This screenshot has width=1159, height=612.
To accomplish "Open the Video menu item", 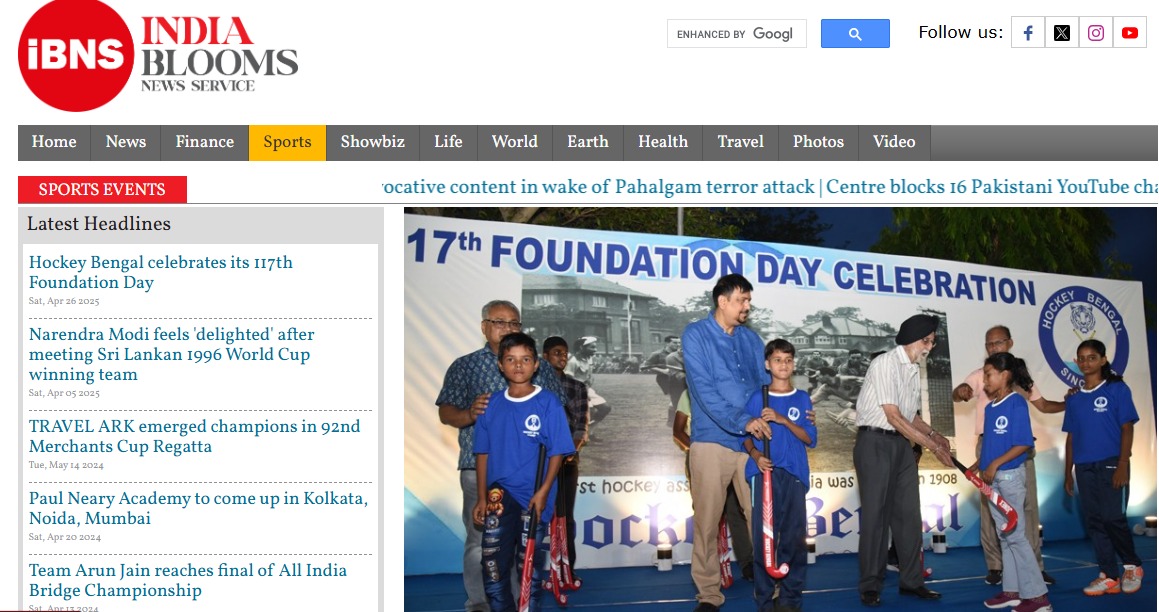I will pyautogui.click(x=894, y=142).
